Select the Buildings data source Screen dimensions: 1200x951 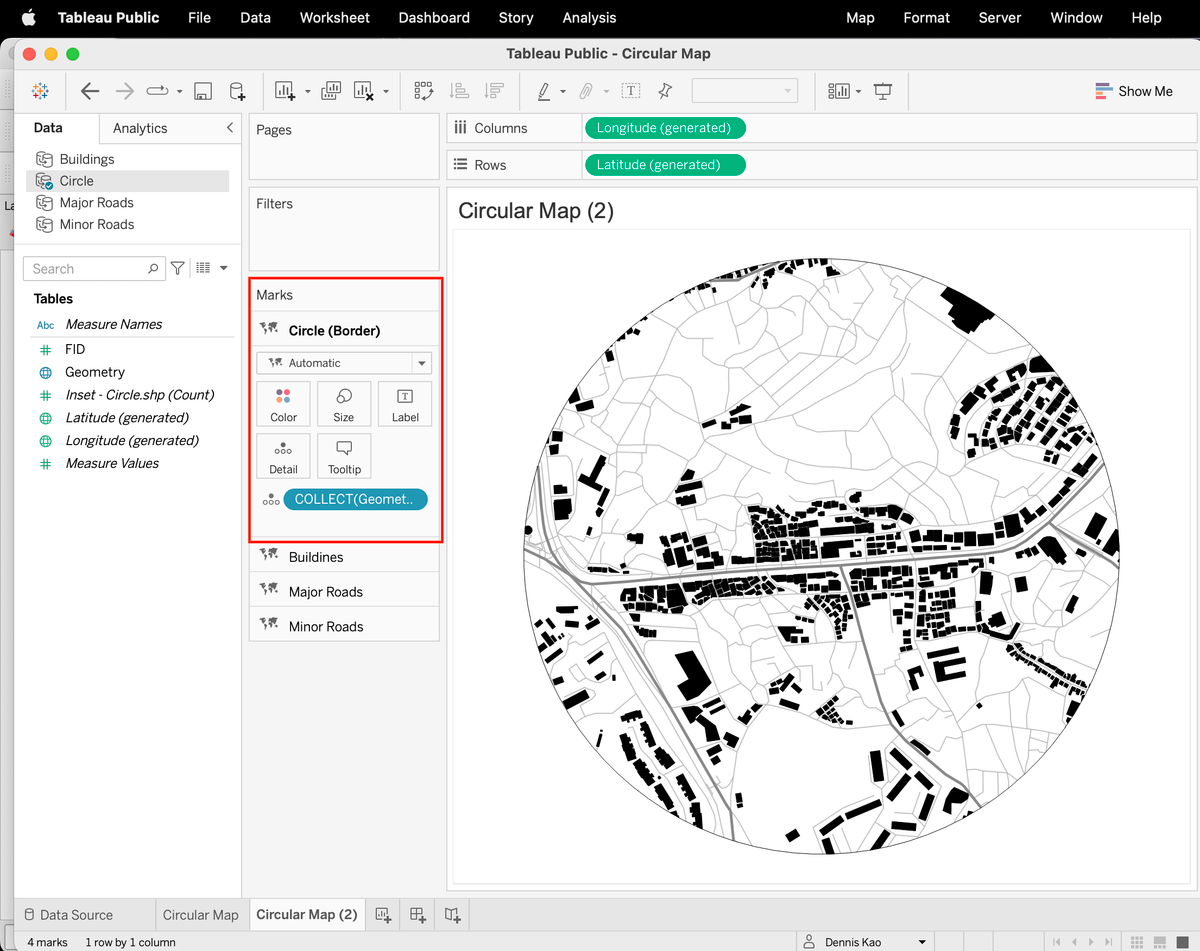[86, 159]
